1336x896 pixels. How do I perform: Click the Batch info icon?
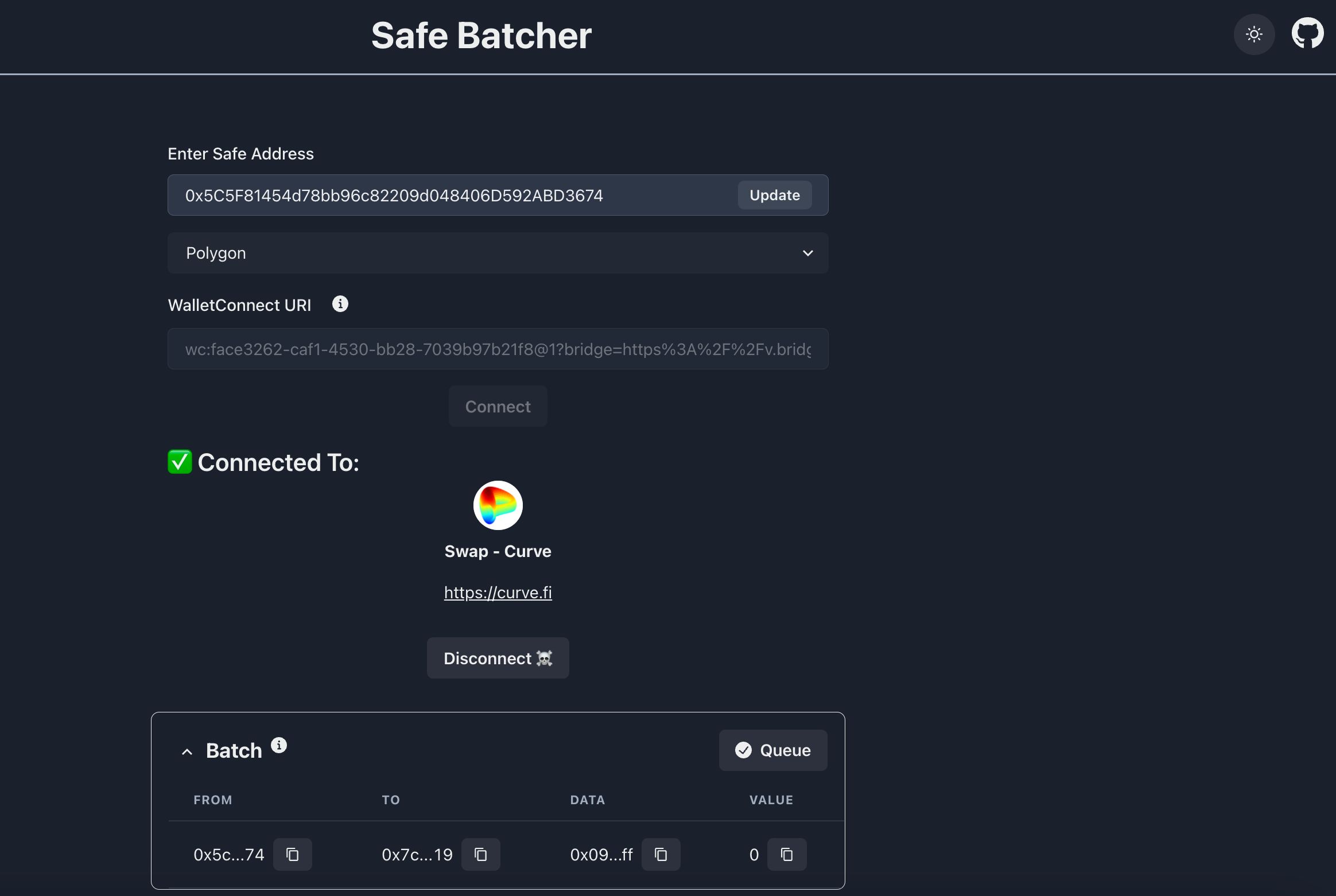click(x=279, y=745)
